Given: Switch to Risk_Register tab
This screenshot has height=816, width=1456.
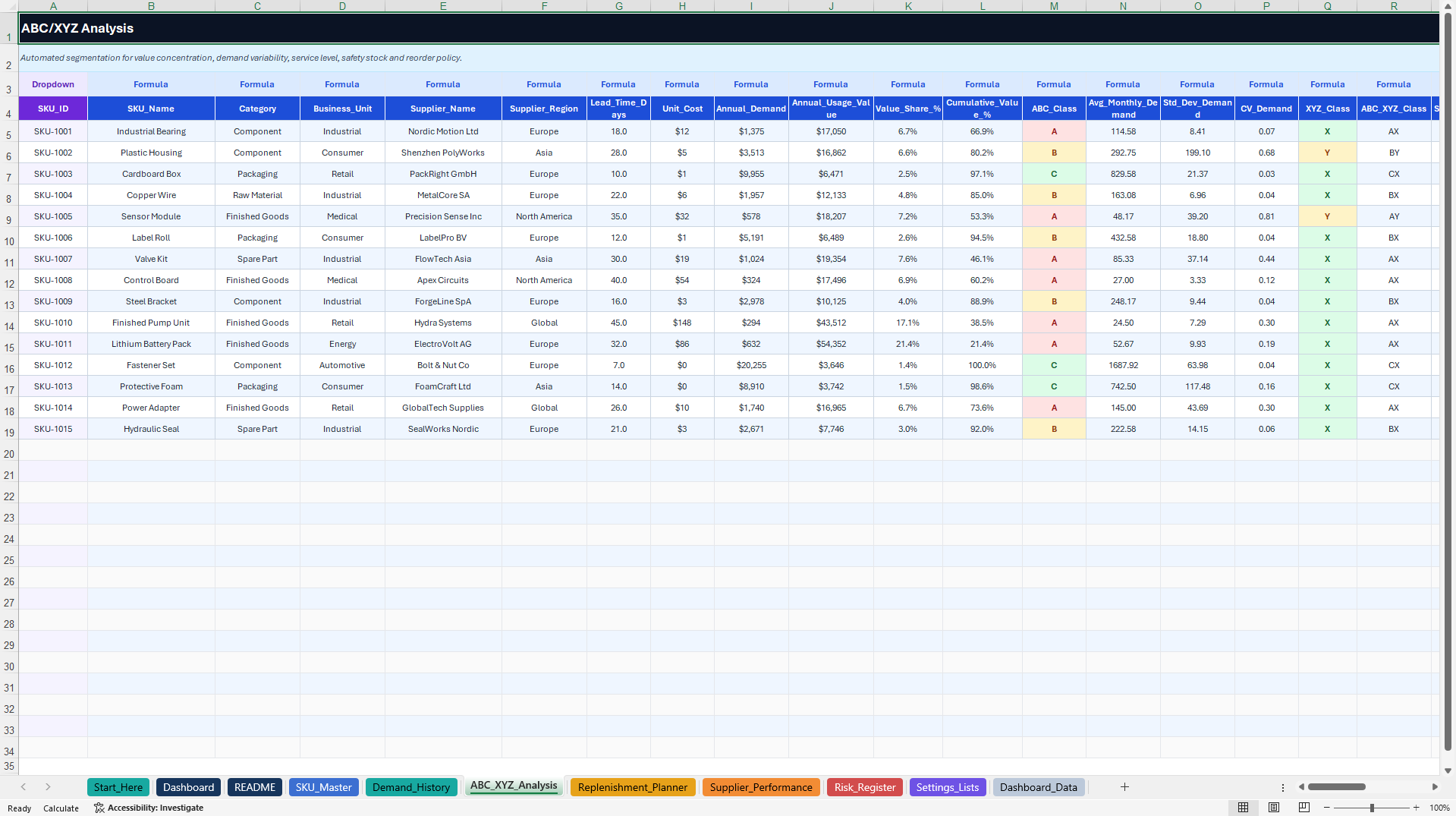Looking at the screenshot, I should click(x=865, y=787).
